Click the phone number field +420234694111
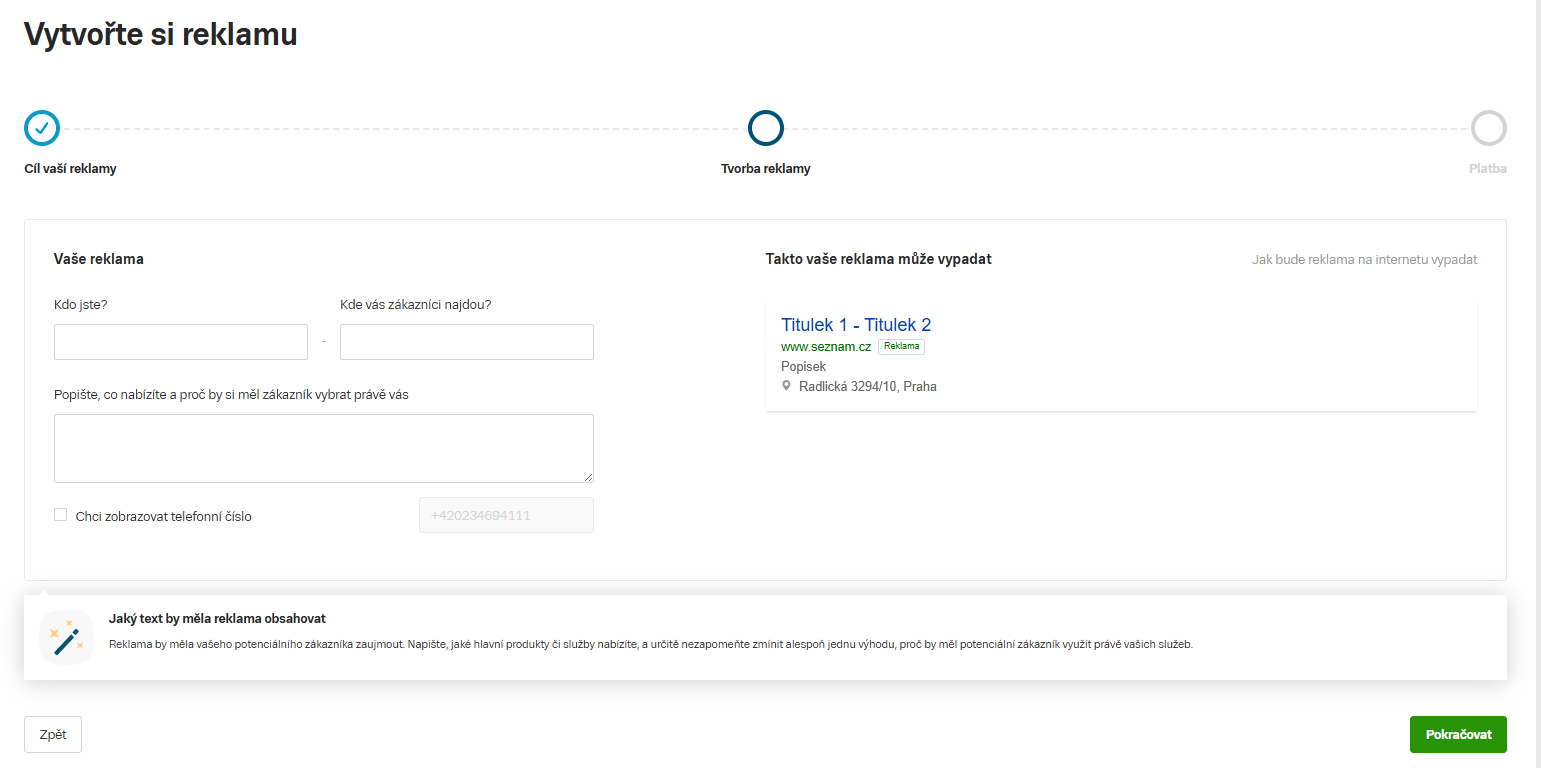This screenshot has width=1541, height=768. (x=506, y=515)
